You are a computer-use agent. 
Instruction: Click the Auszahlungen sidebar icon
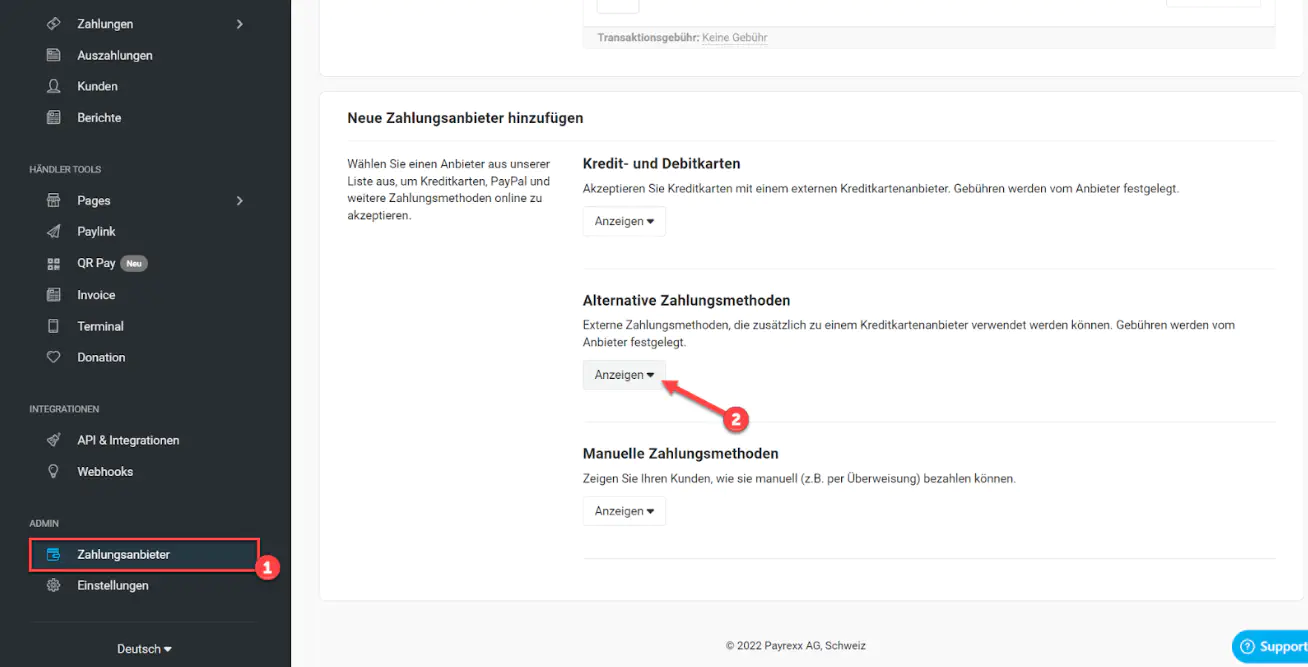[54, 55]
